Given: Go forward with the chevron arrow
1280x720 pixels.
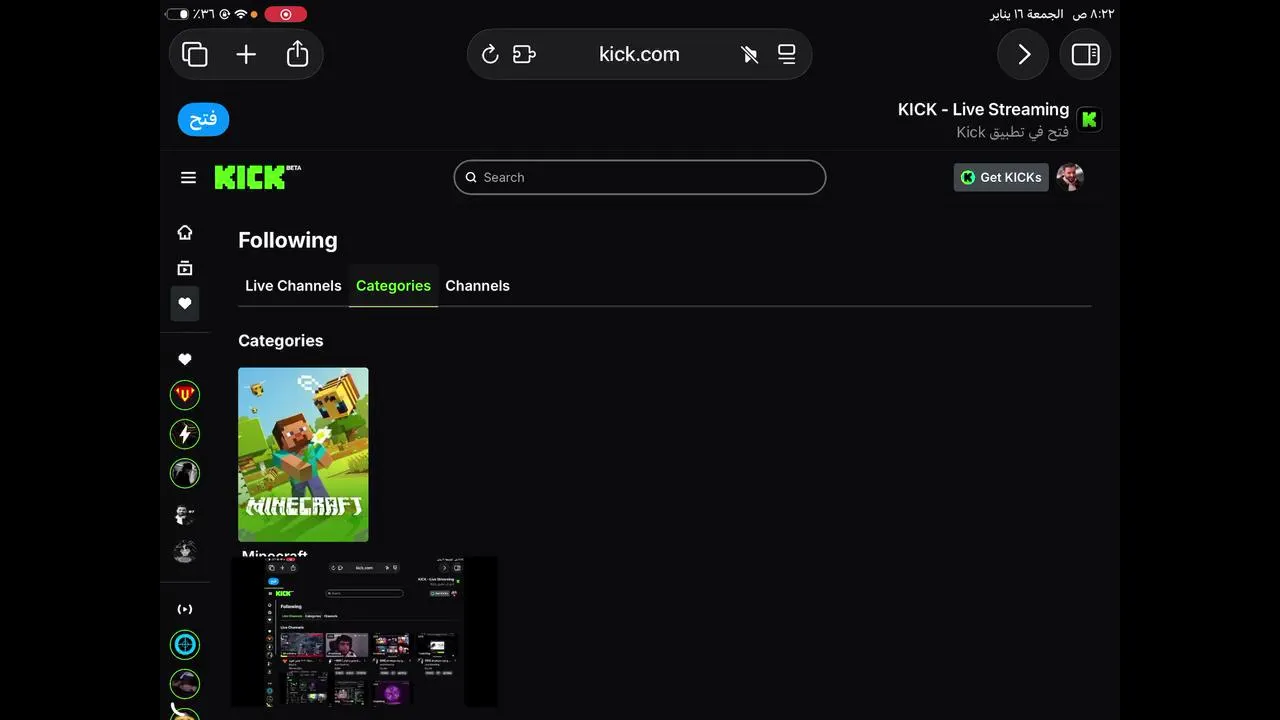Looking at the screenshot, I should (1023, 54).
